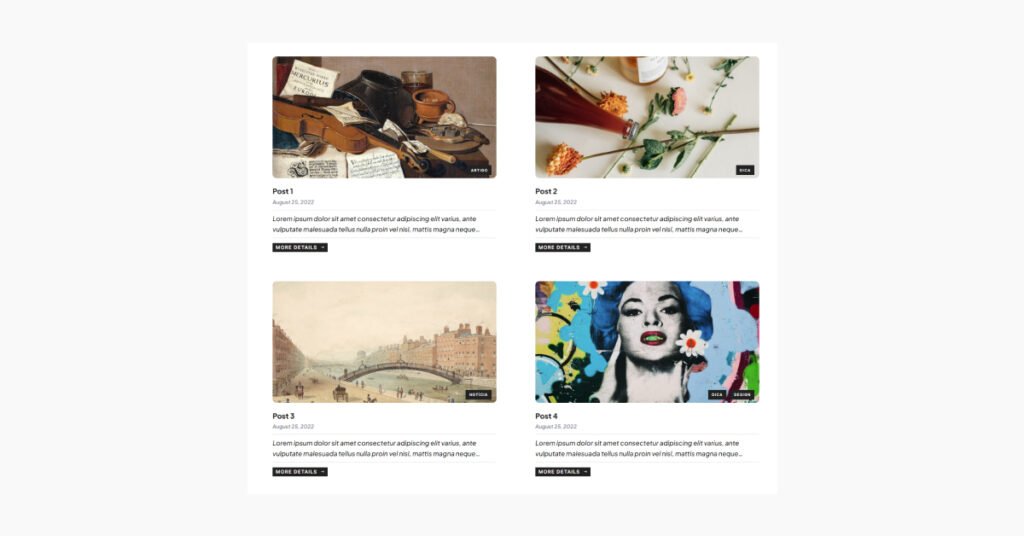
Task: Click the Lorem ipsum excerpt of Post 4
Action: coord(639,449)
